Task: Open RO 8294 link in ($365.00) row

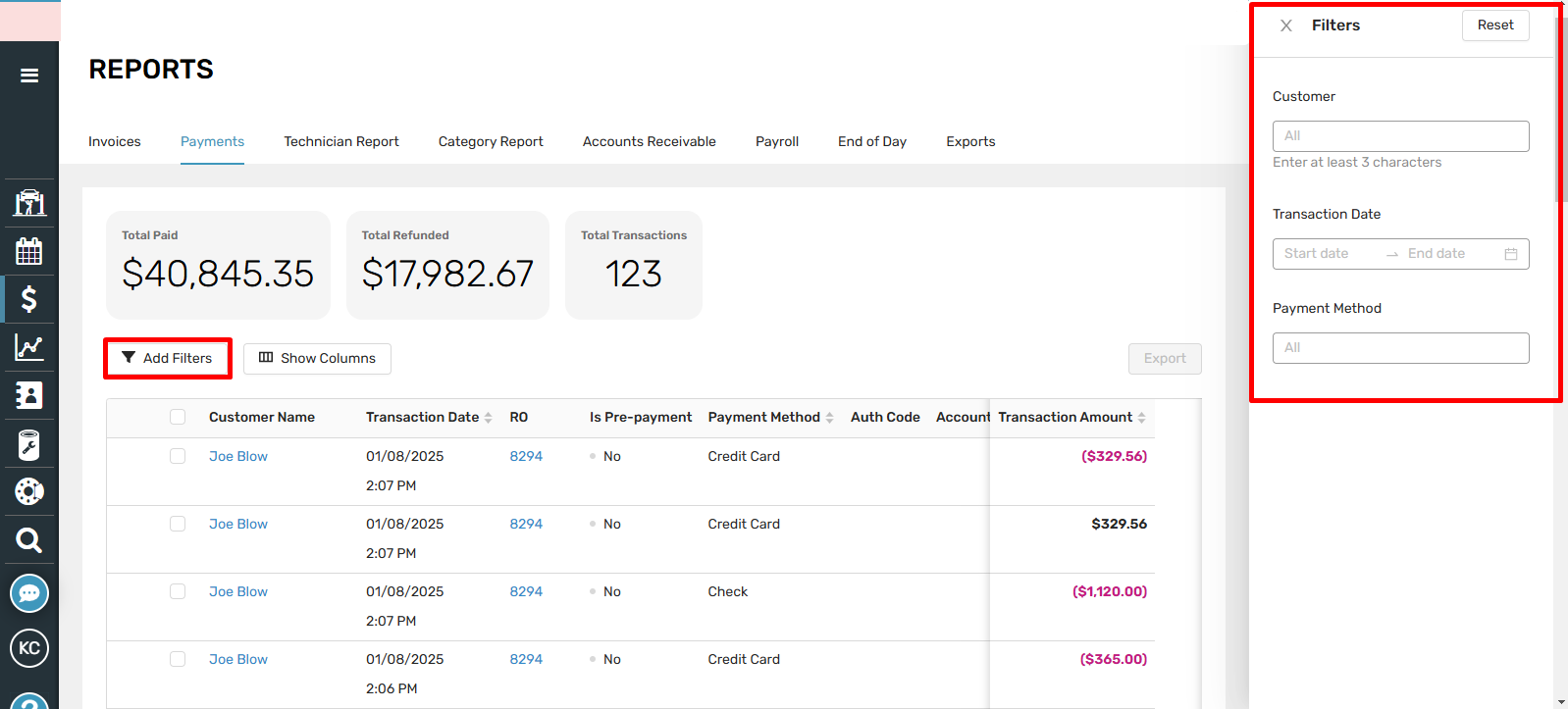Action: [526, 659]
